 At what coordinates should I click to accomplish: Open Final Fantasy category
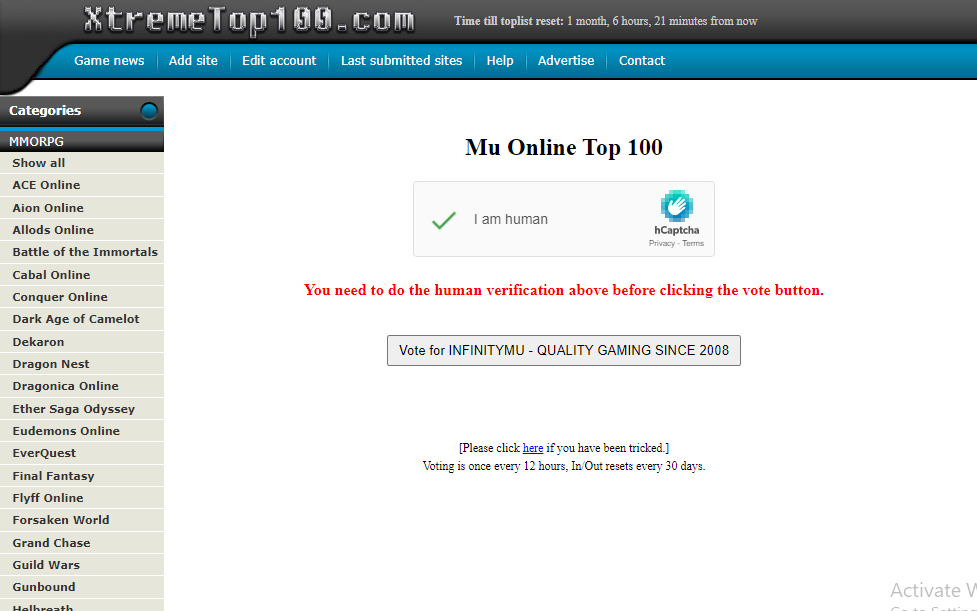82,476
